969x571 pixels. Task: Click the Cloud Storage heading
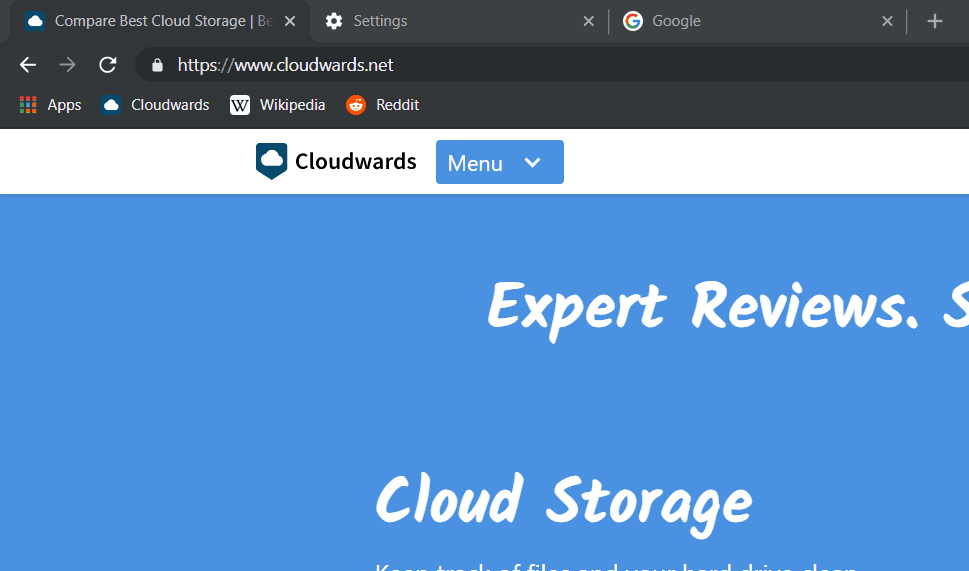point(563,500)
